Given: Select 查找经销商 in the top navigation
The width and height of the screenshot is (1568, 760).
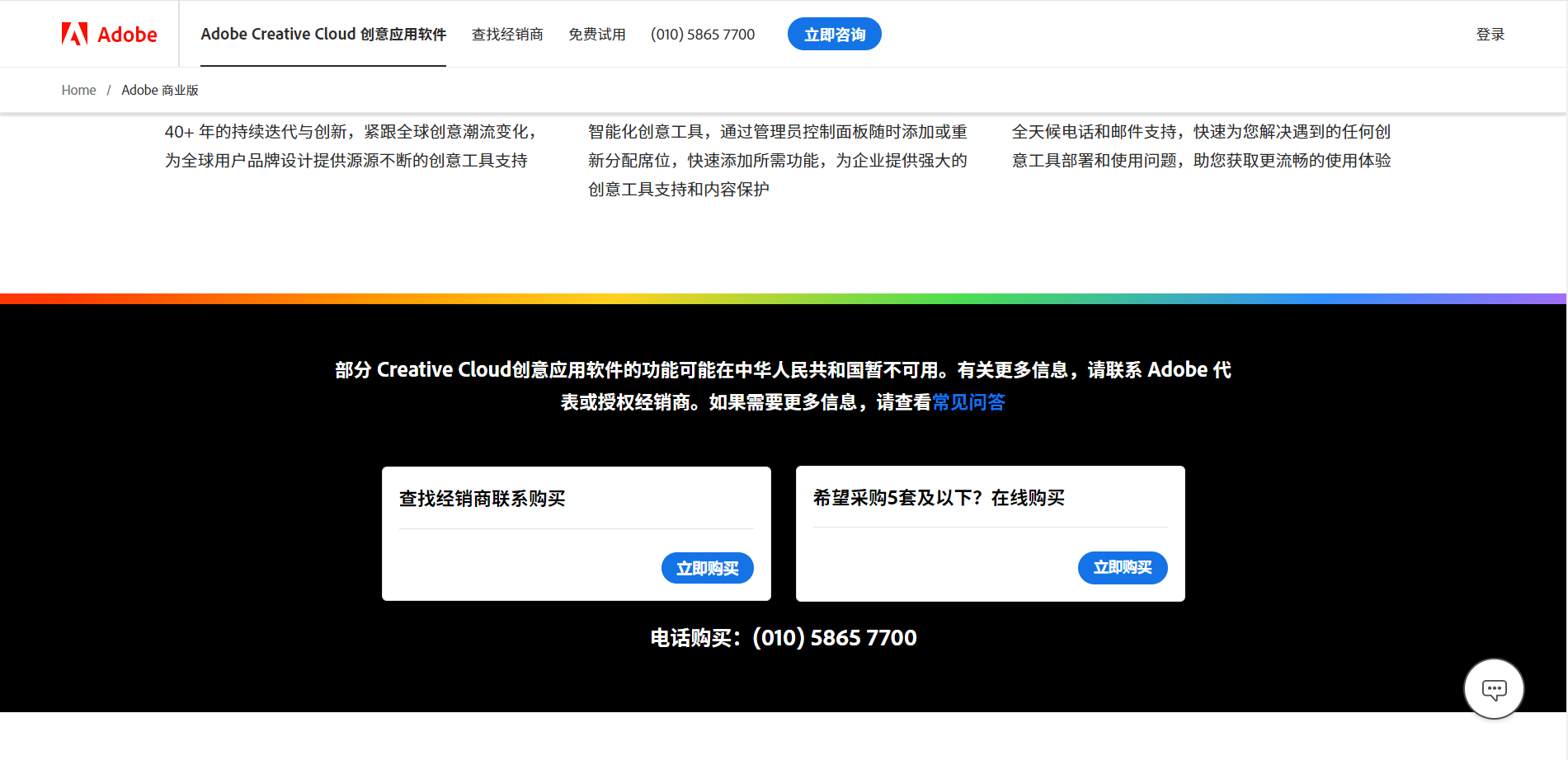Looking at the screenshot, I should [x=507, y=34].
